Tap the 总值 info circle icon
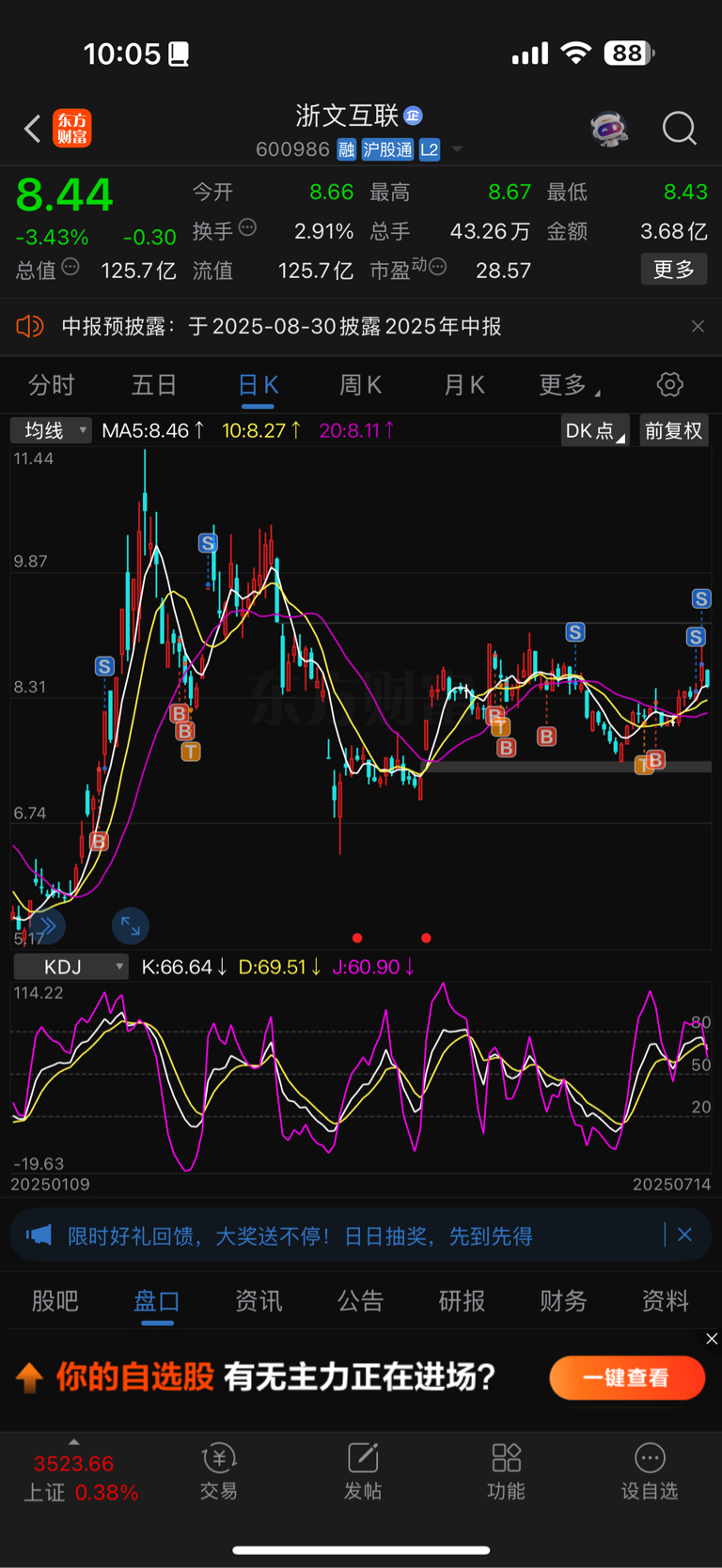 tap(71, 268)
